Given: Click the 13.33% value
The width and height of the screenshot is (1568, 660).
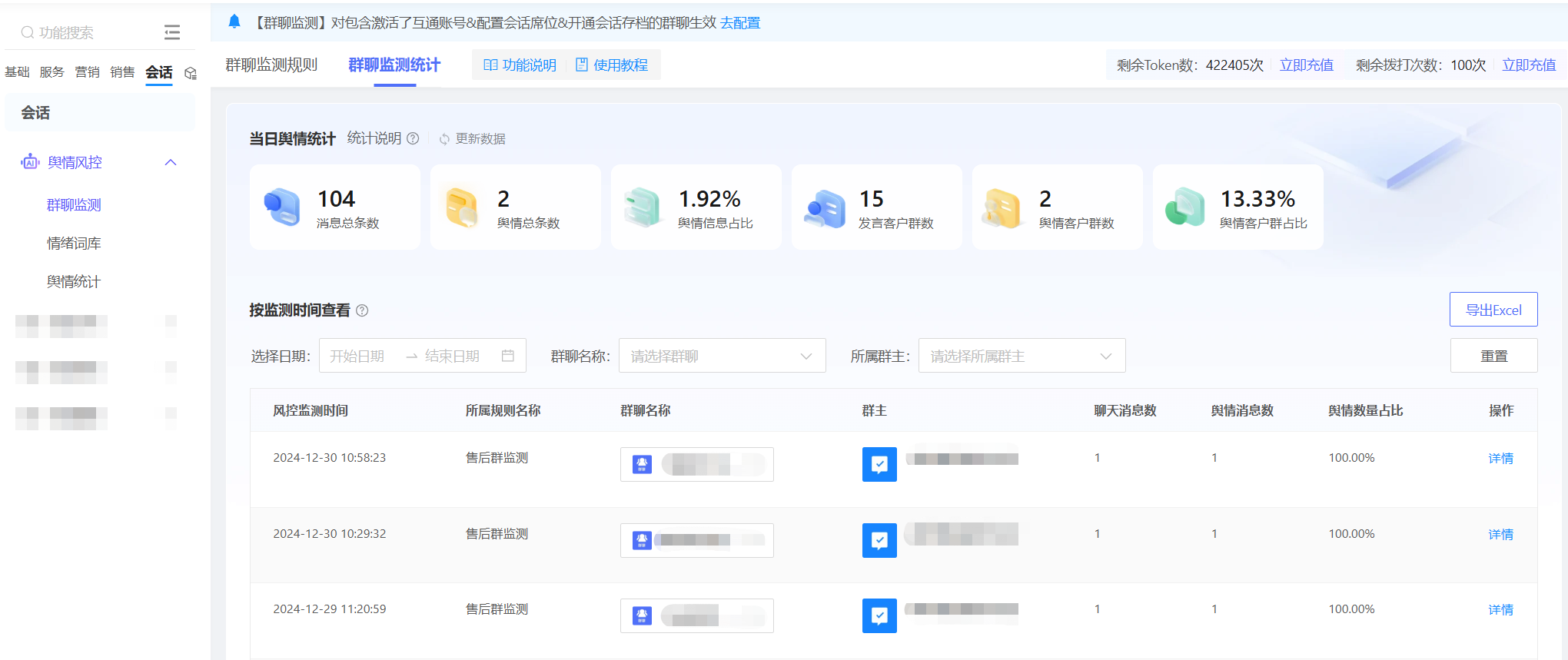Looking at the screenshot, I should [x=1257, y=199].
